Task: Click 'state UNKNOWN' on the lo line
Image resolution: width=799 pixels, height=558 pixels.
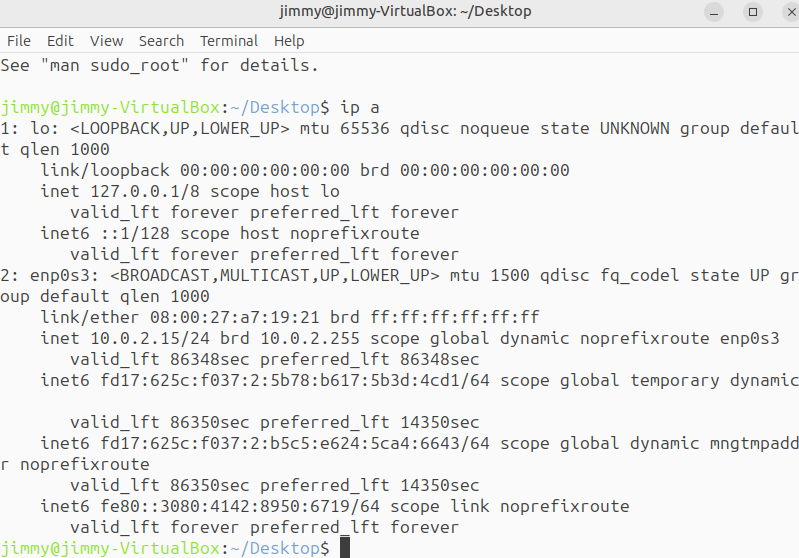Action: 605,128
